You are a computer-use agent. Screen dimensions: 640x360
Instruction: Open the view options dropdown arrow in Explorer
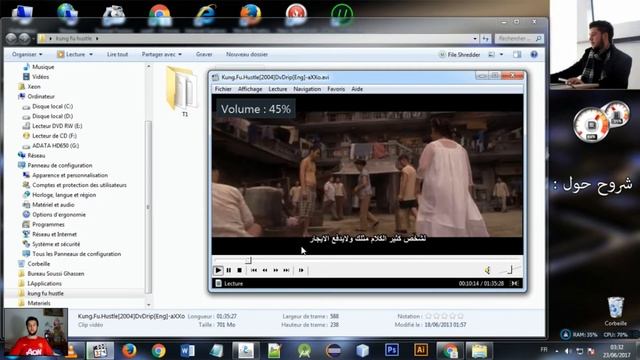click(x=501, y=54)
